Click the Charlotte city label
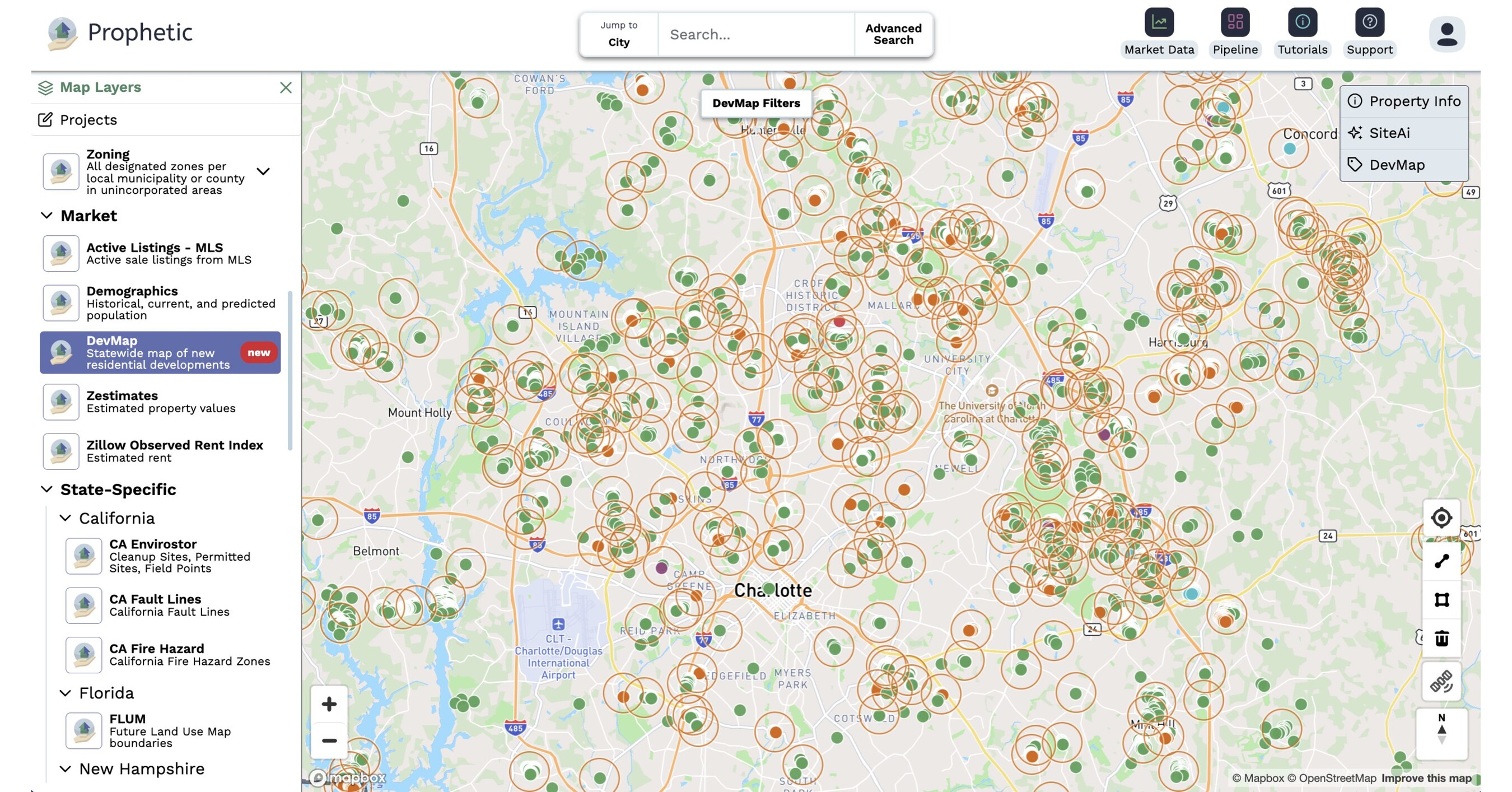Image resolution: width=1512 pixels, height=792 pixels. pyautogui.click(x=773, y=590)
